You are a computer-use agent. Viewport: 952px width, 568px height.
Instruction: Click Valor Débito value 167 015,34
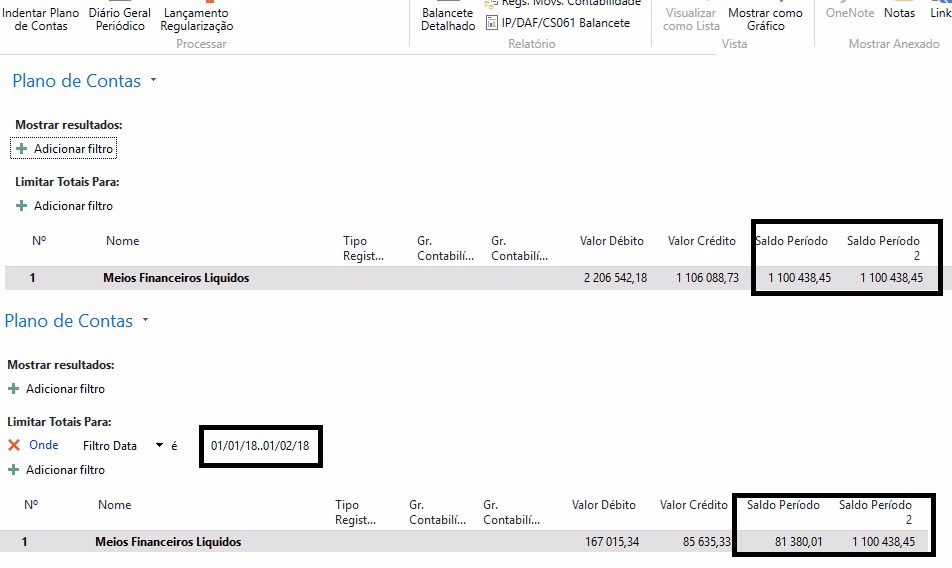click(x=612, y=542)
